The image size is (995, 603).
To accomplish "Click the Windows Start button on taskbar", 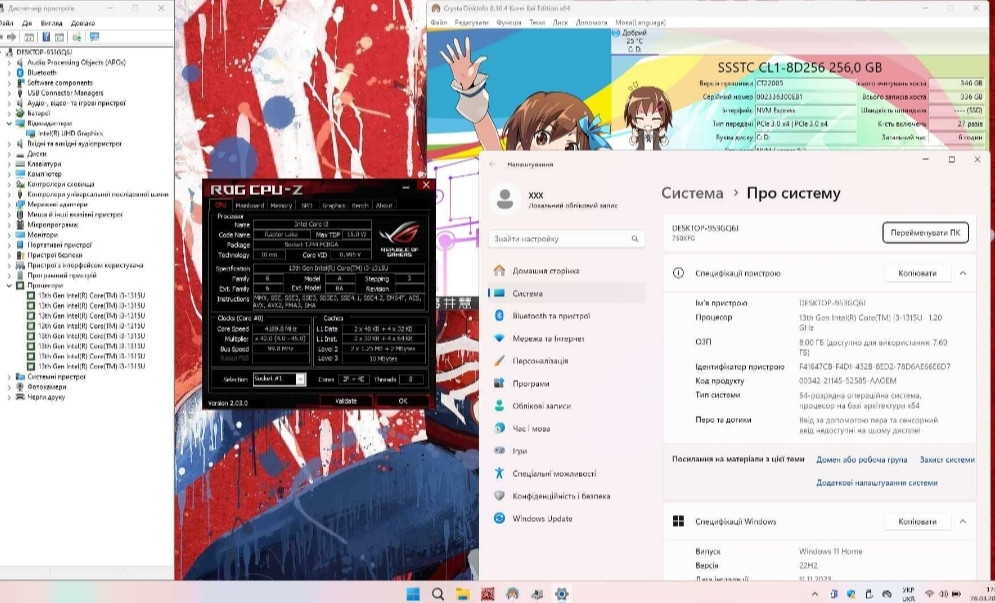I will (x=412, y=594).
